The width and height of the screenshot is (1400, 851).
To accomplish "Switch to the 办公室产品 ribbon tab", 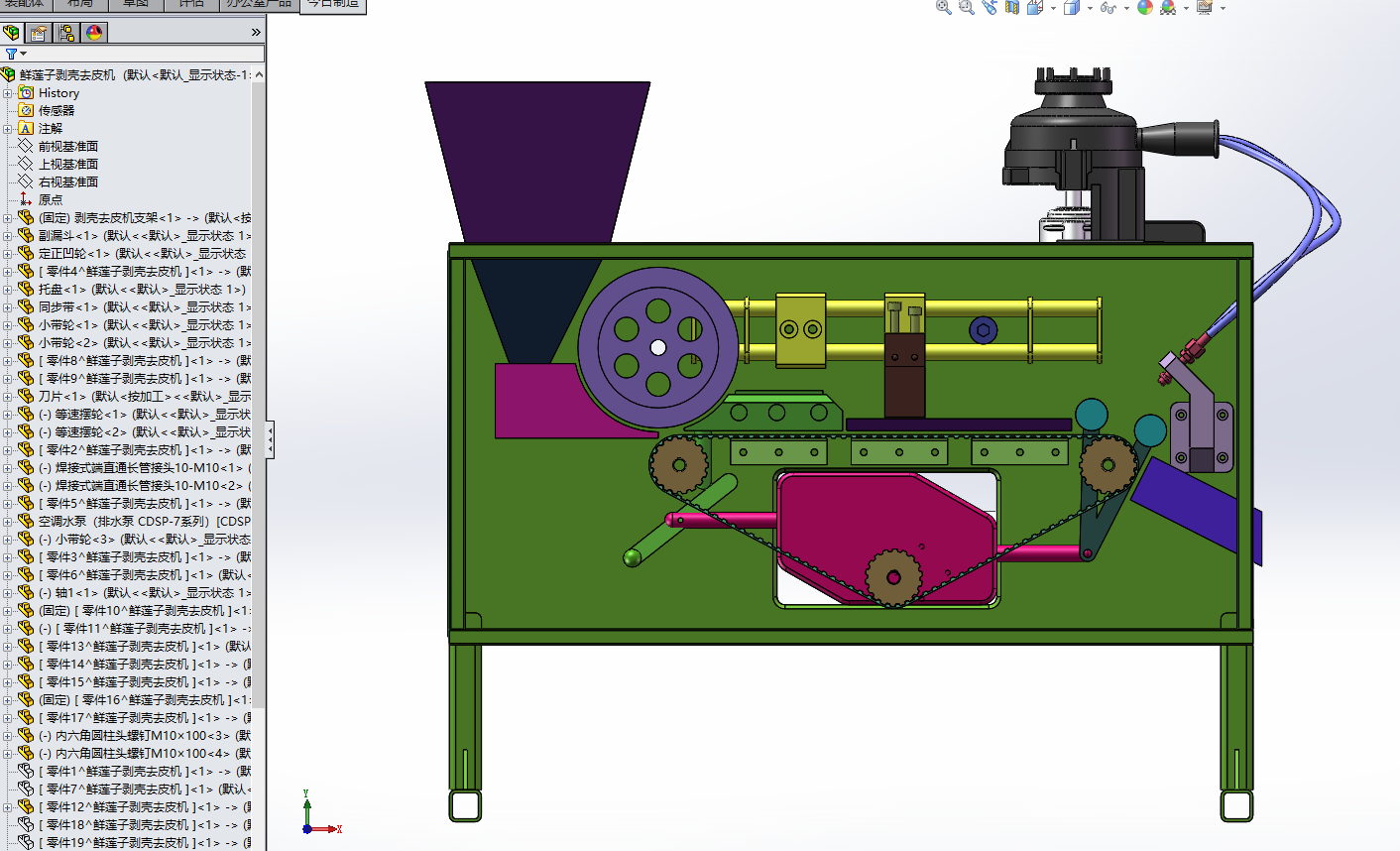I will [260, 4].
